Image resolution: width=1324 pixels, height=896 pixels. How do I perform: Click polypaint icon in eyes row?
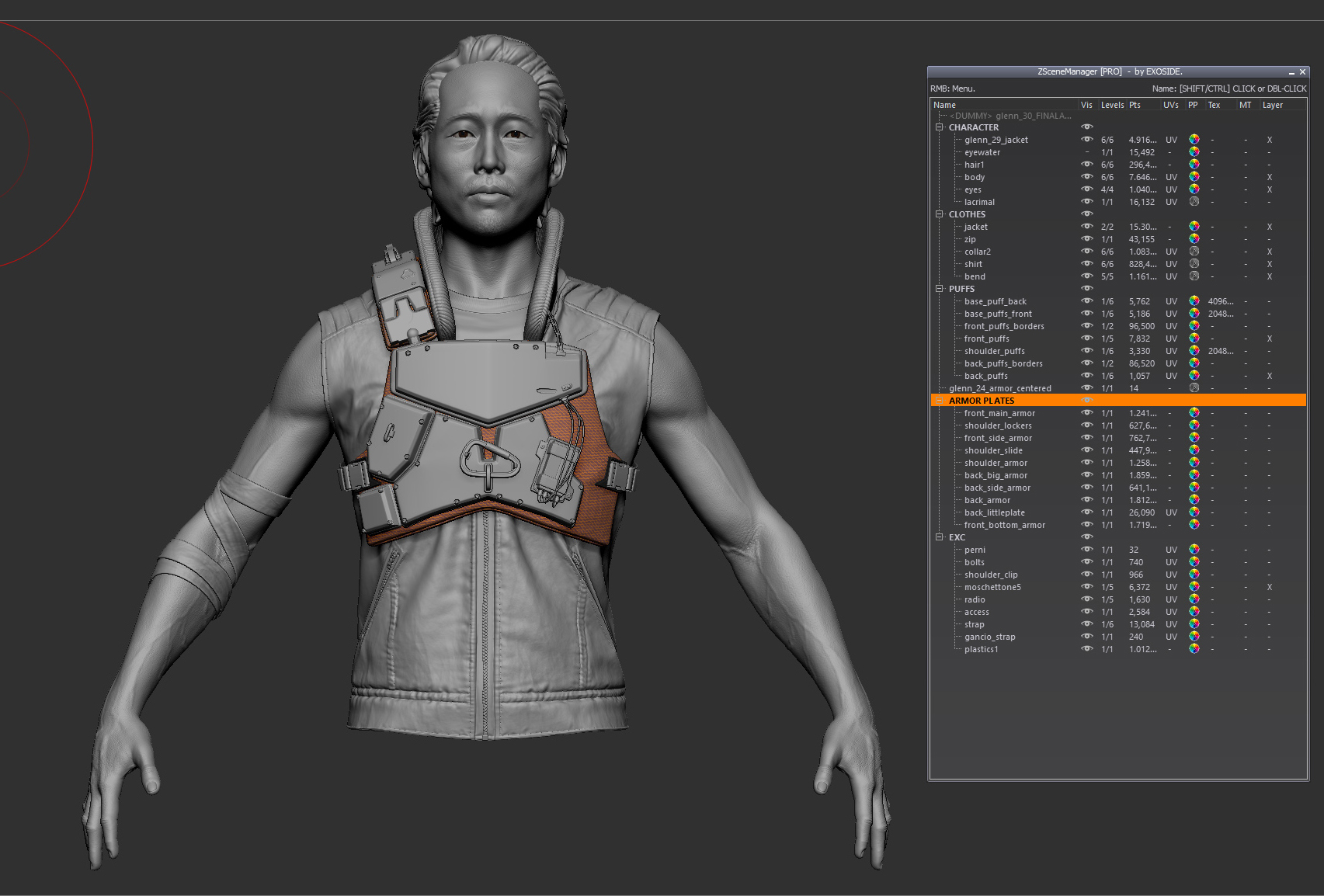(x=1194, y=189)
